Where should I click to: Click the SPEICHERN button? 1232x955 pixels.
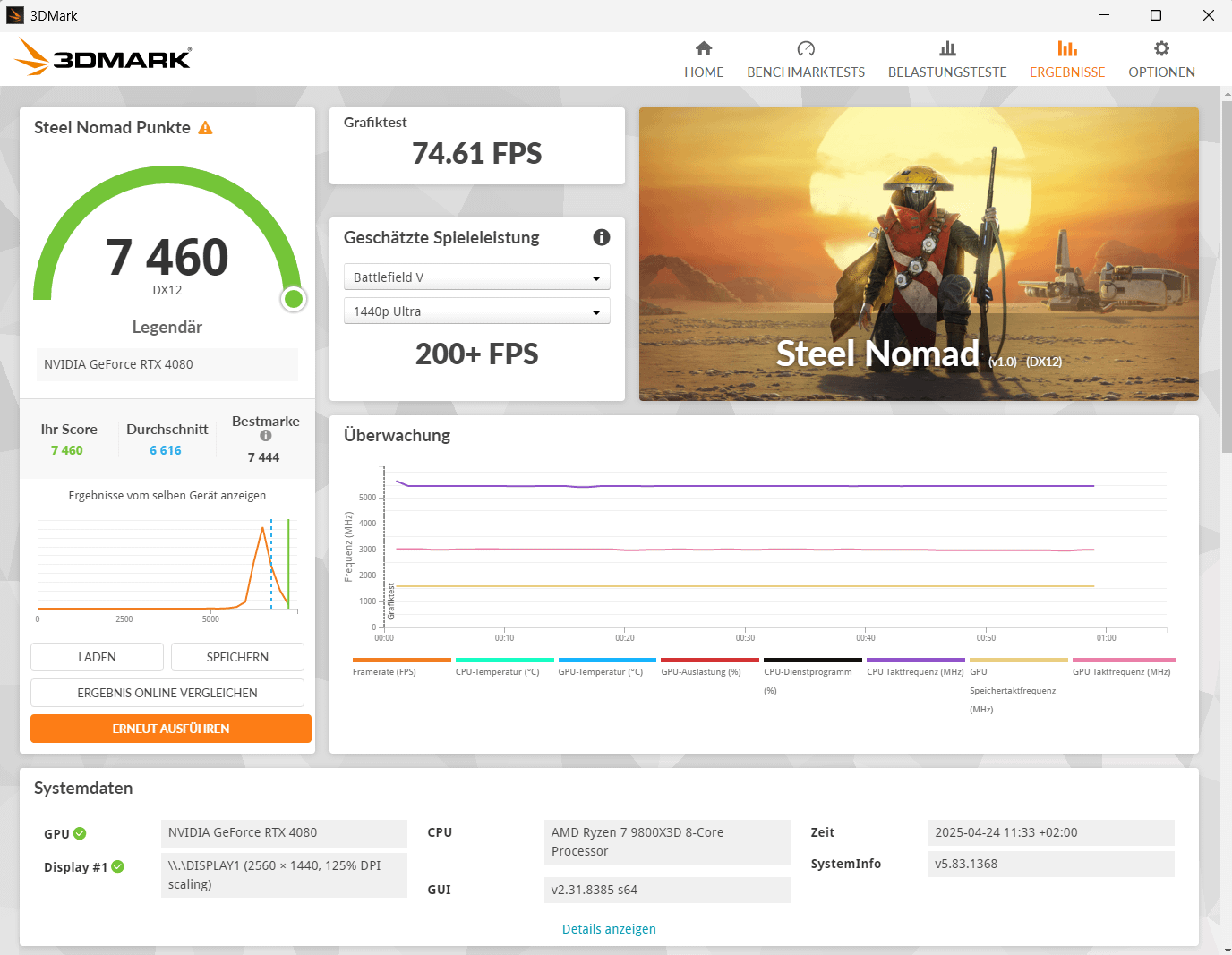point(237,657)
